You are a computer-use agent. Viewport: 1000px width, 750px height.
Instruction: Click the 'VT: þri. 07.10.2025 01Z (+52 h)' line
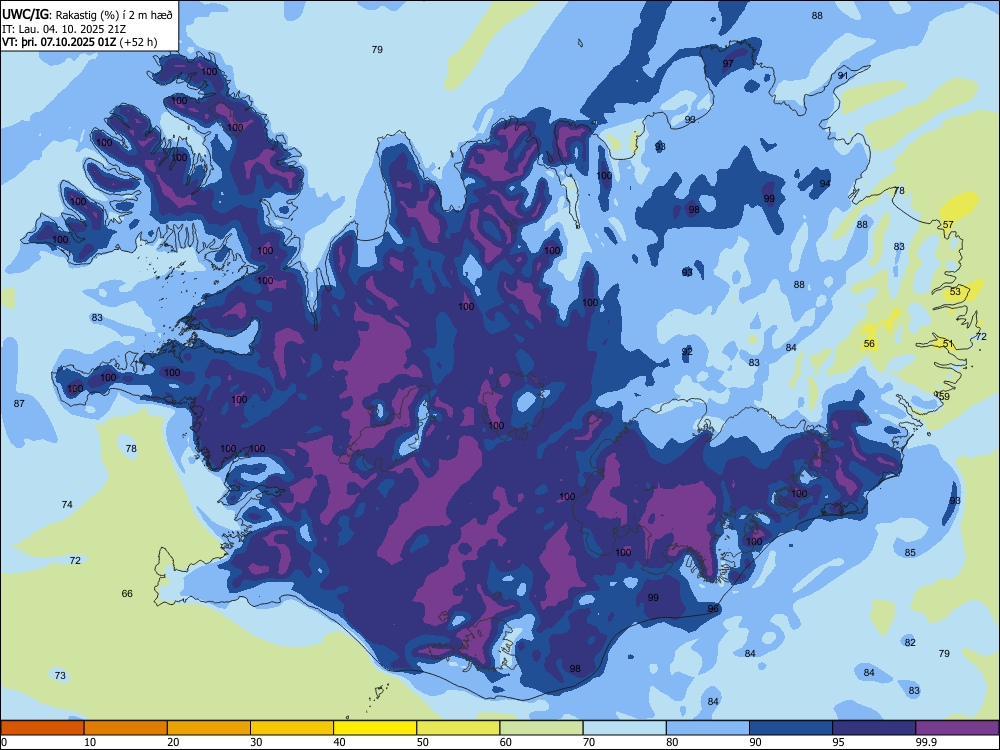79,42
